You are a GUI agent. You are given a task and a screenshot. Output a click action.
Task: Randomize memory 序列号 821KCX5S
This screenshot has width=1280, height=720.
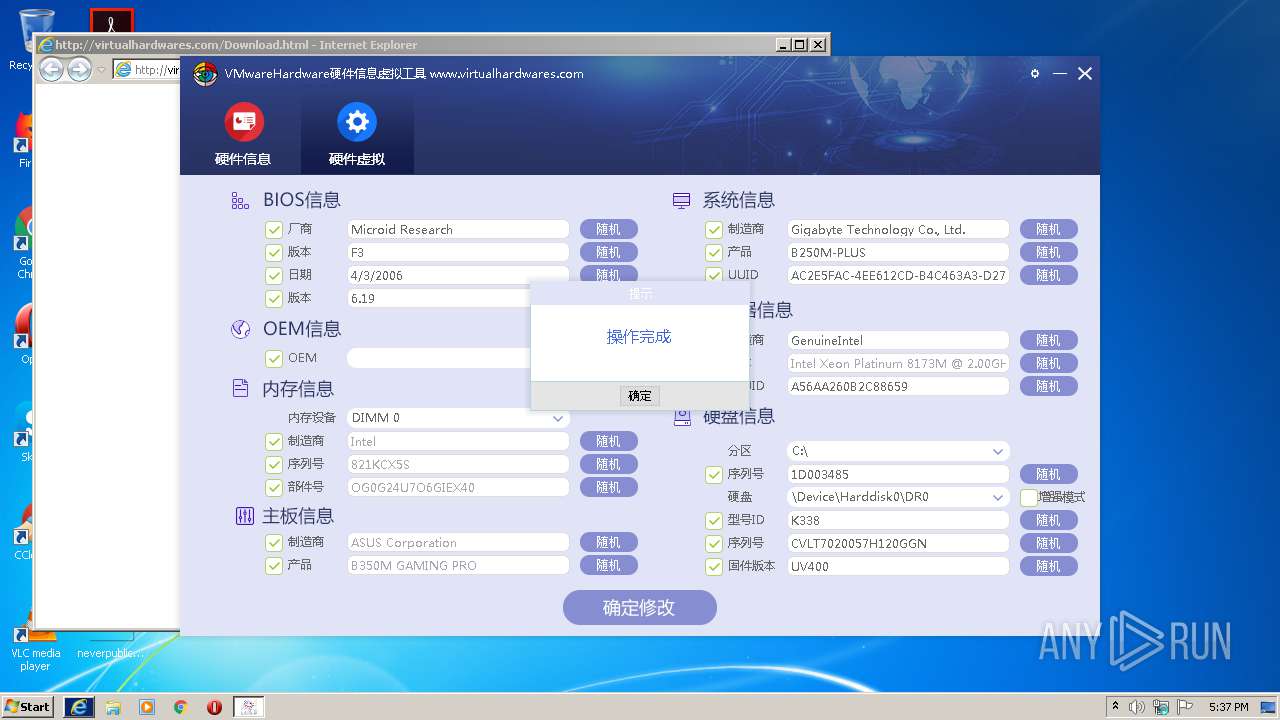(x=608, y=464)
